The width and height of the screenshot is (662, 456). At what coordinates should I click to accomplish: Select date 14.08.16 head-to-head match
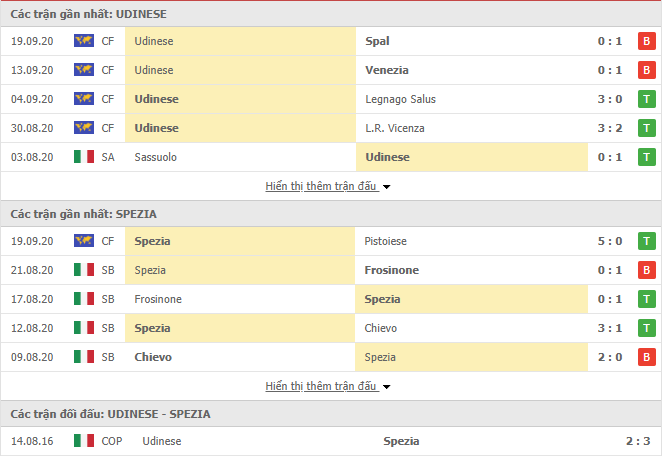[x=32, y=441]
